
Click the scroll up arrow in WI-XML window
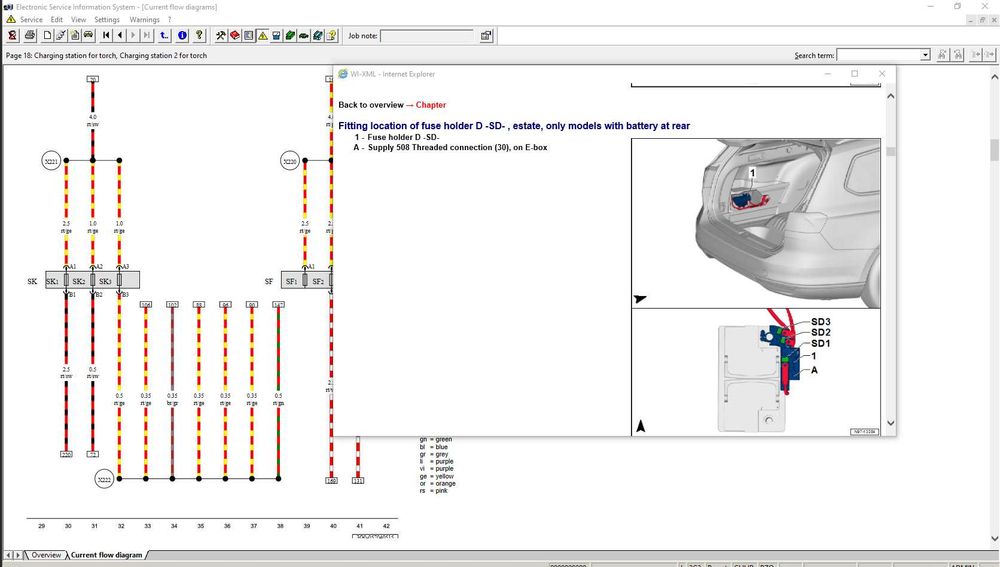(890, 96)
